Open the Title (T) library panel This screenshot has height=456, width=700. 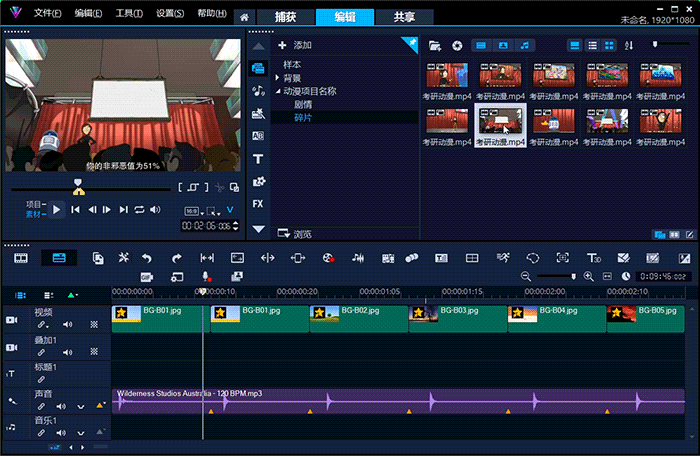tap(258, 158)
